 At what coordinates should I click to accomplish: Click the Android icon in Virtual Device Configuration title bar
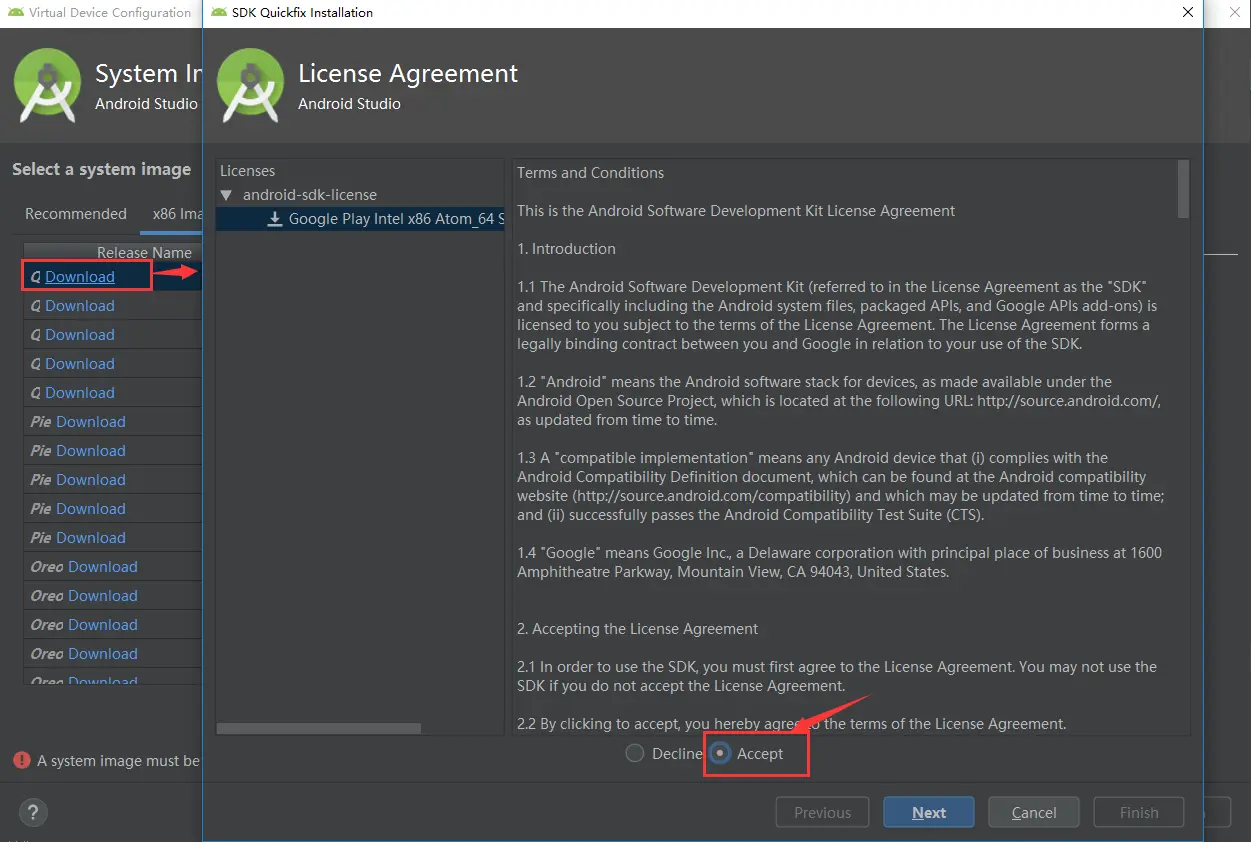point(16,13)
